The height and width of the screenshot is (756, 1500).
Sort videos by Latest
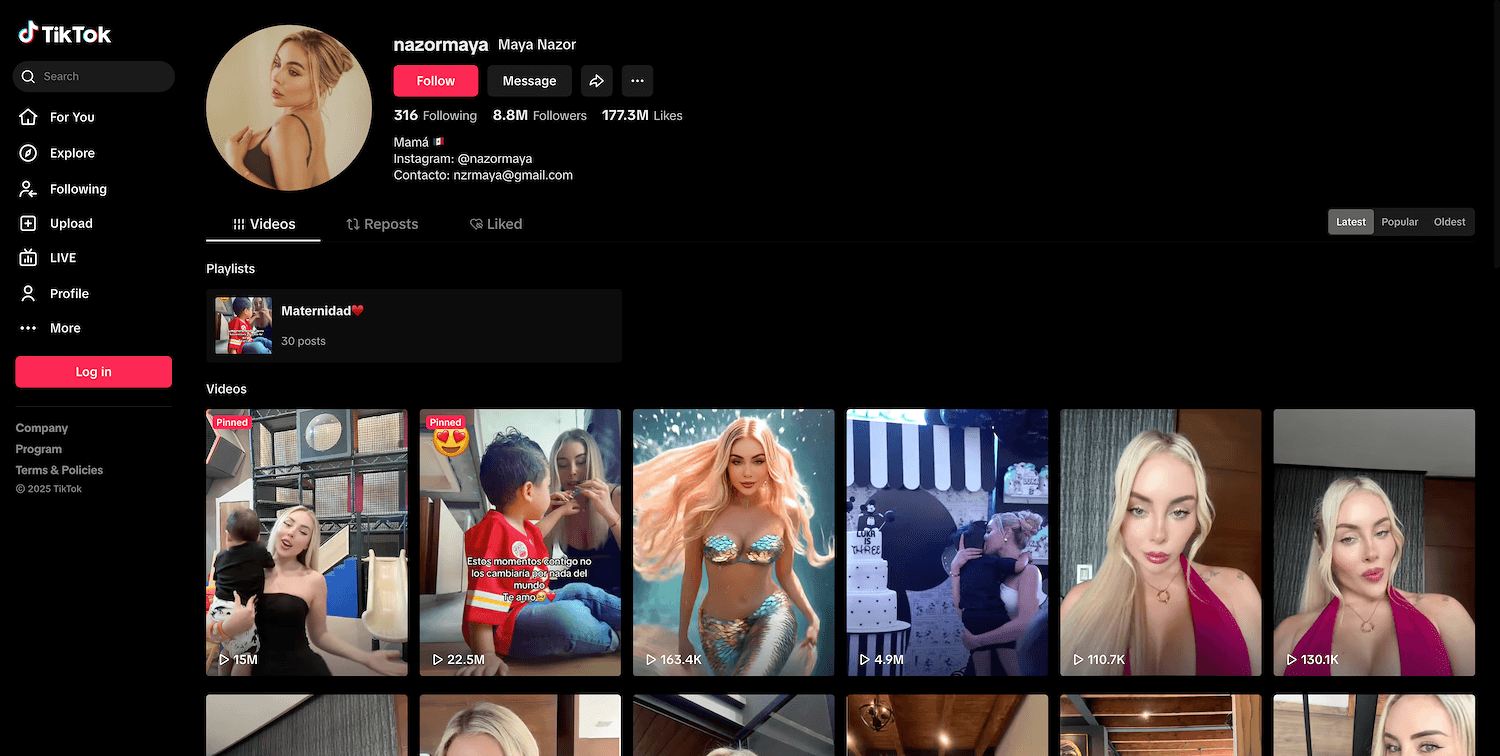(x=1350, y=222)
